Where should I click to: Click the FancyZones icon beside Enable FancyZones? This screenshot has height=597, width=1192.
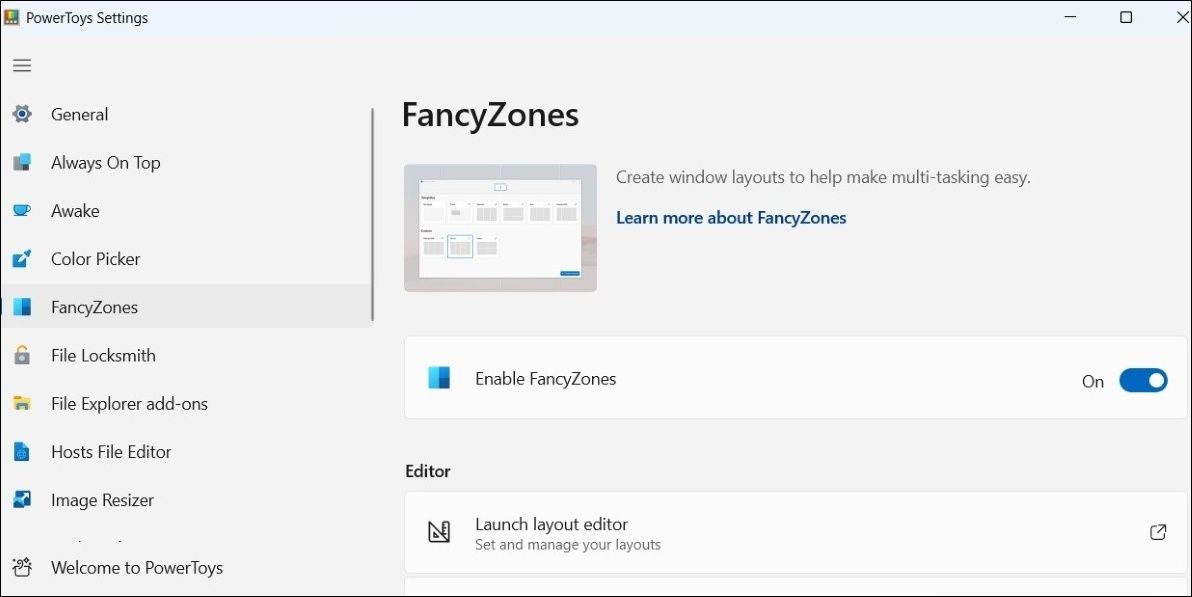(x=440, y=378)
